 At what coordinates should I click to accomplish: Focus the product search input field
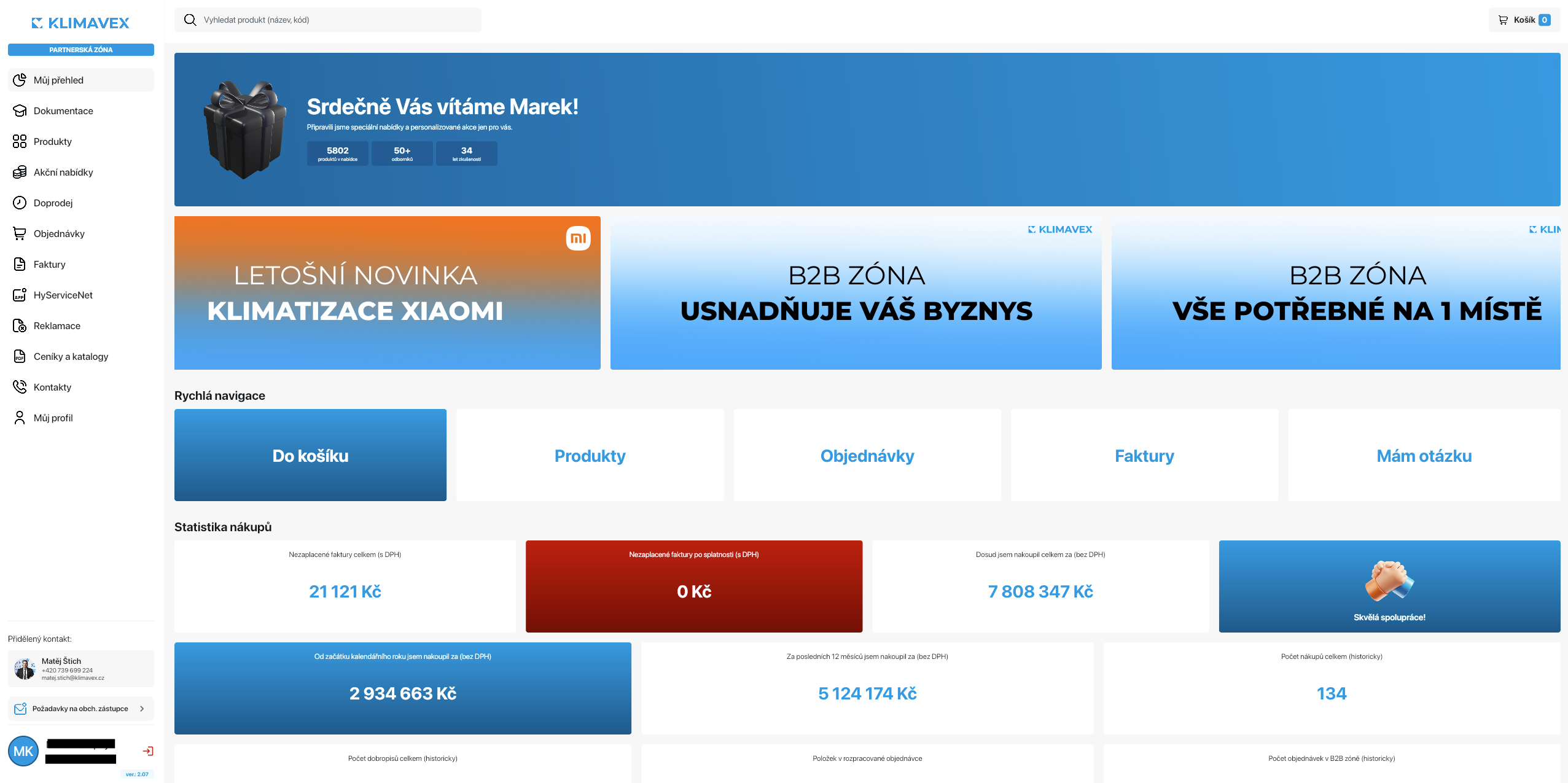point(328,20)
